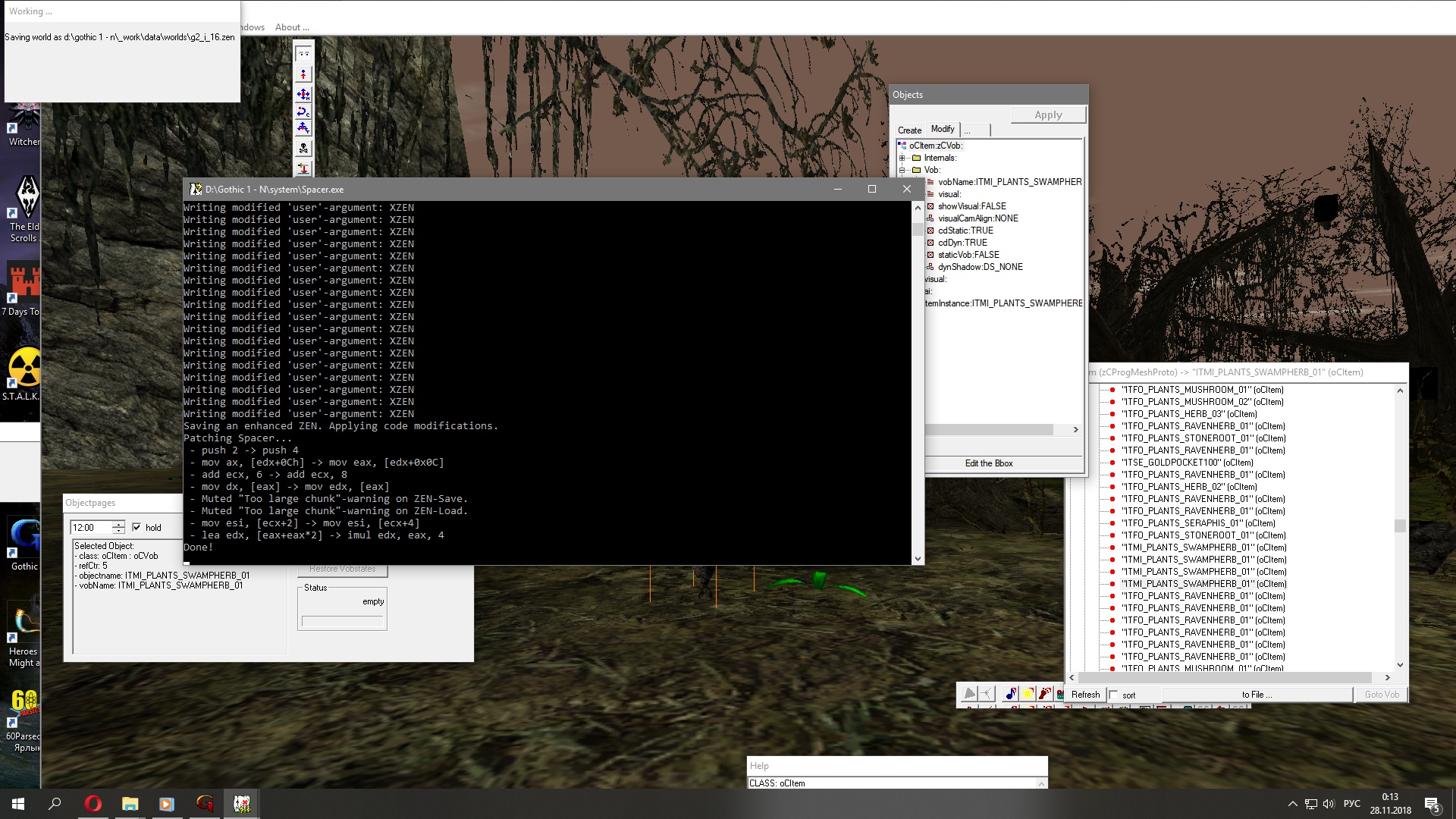The image size is (1456, 819).
Task: Click the Objects panel horizontal scrollbar track
Action: [989, 430]
